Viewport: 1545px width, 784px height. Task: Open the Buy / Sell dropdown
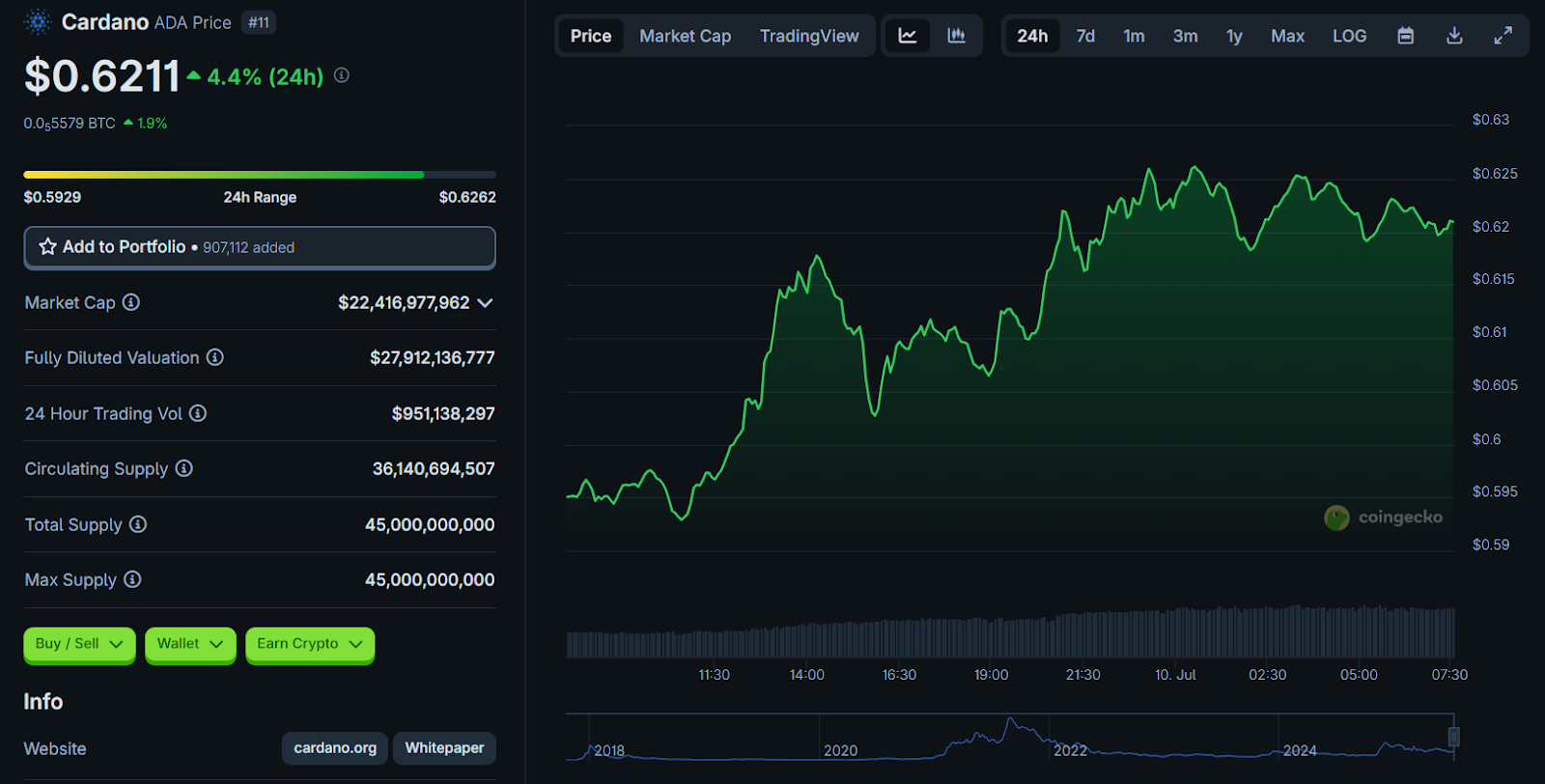coord(79,644)
